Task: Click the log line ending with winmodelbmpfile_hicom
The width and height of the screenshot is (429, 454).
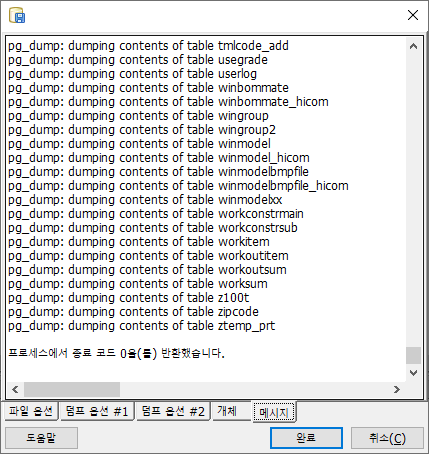Action: (x=178, y=186)
